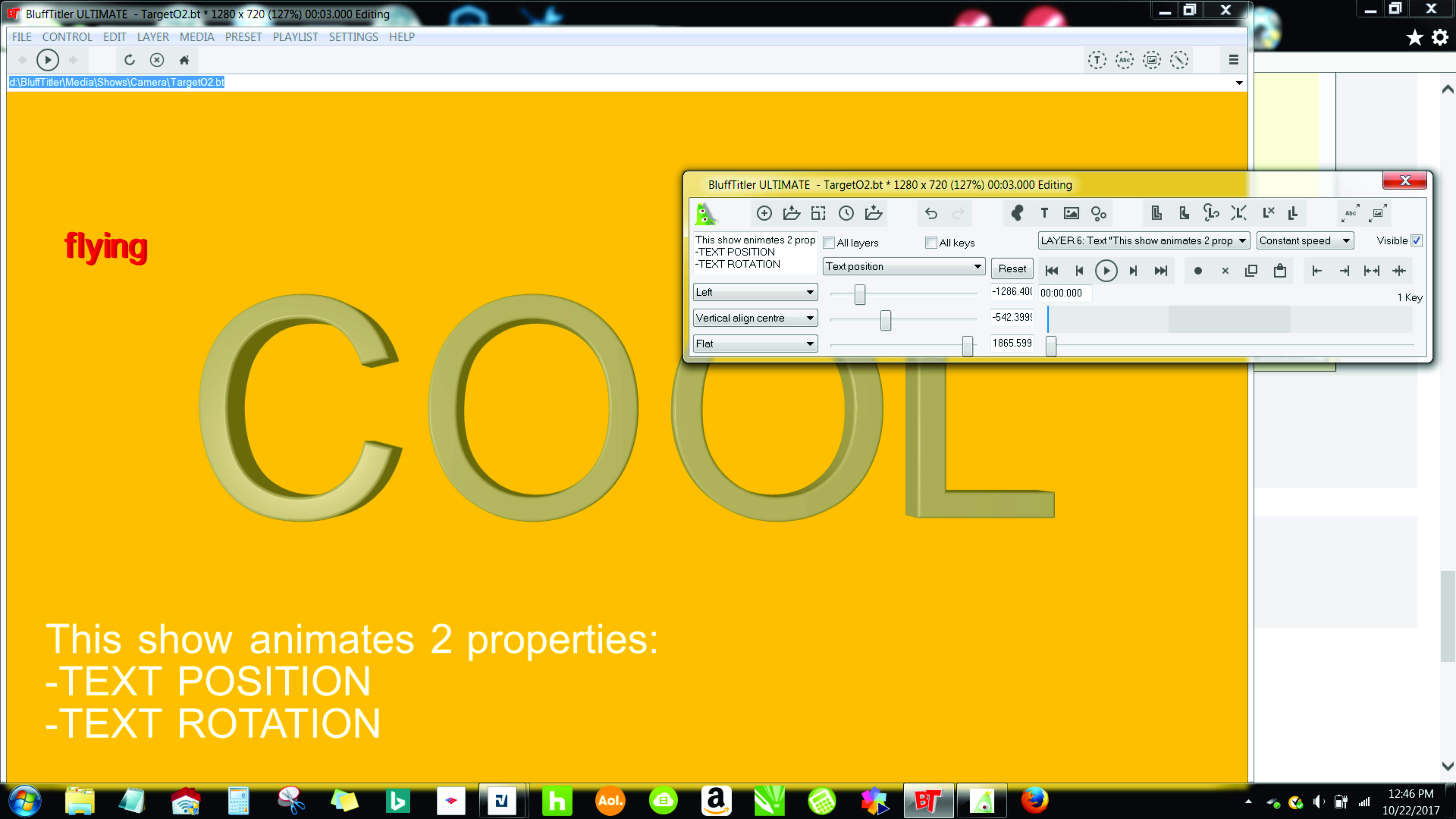Open the Vertical align centre dropdown

pos(755,318)
